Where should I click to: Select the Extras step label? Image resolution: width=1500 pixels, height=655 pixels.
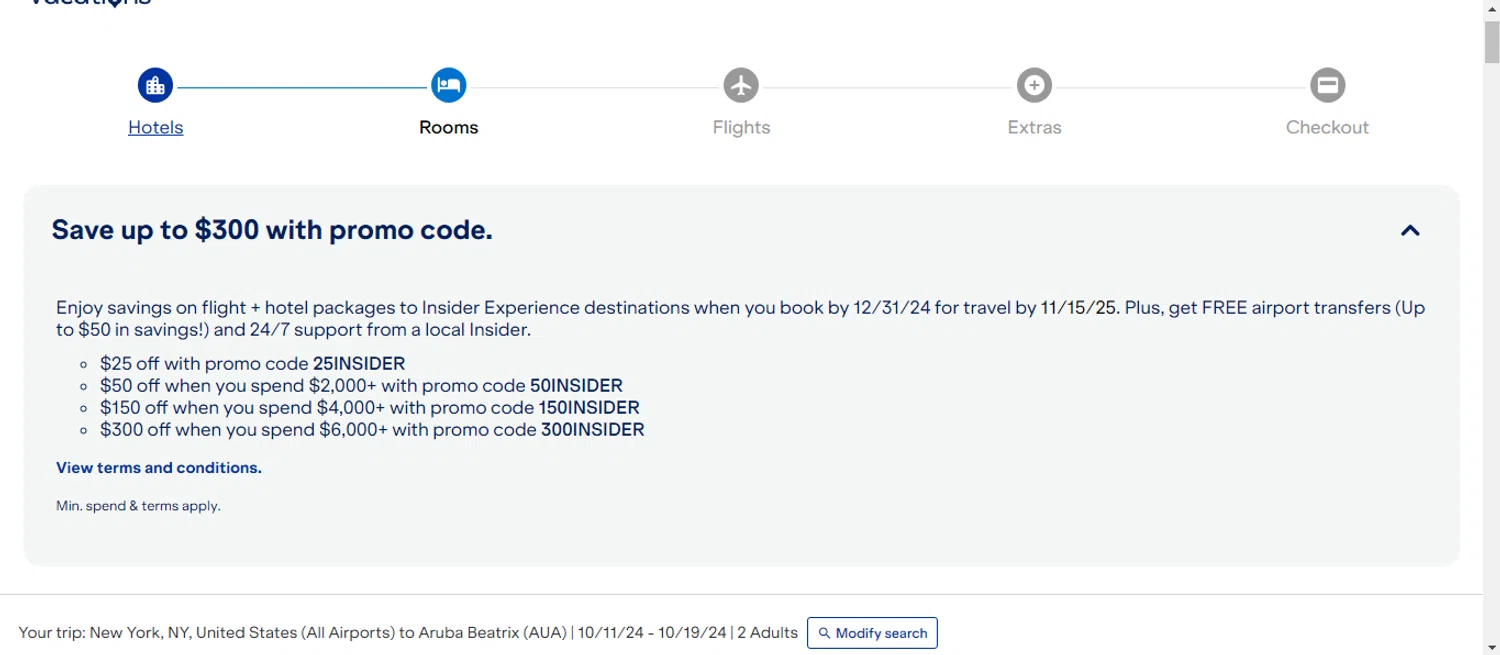1034,127
